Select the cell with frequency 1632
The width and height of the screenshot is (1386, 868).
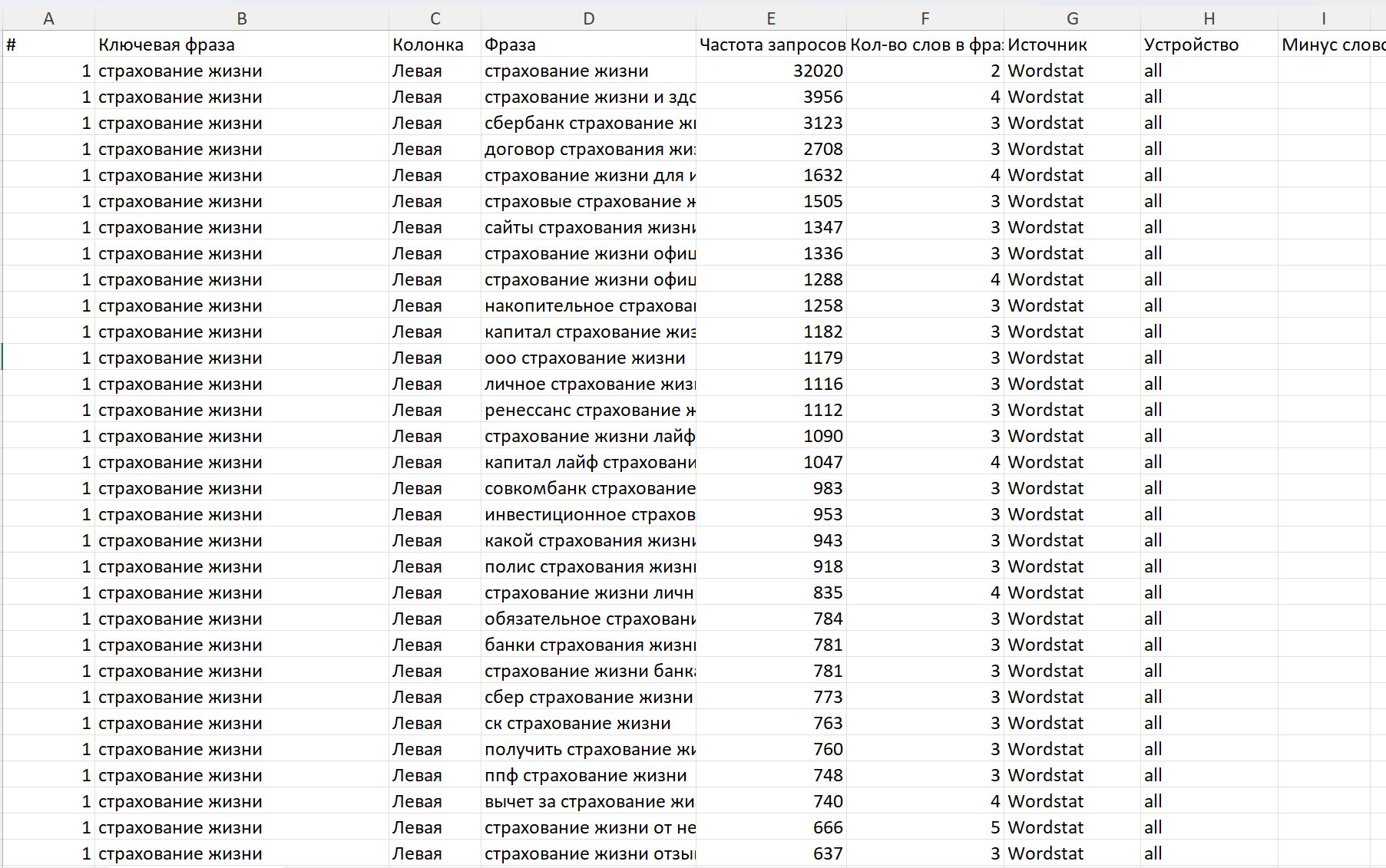point(771,175)
